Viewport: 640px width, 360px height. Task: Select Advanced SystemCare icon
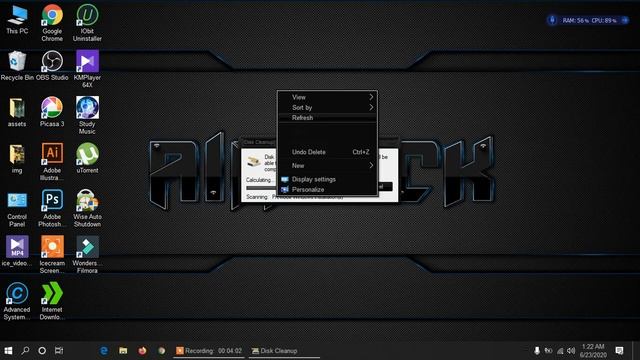[x=17, y=302]
